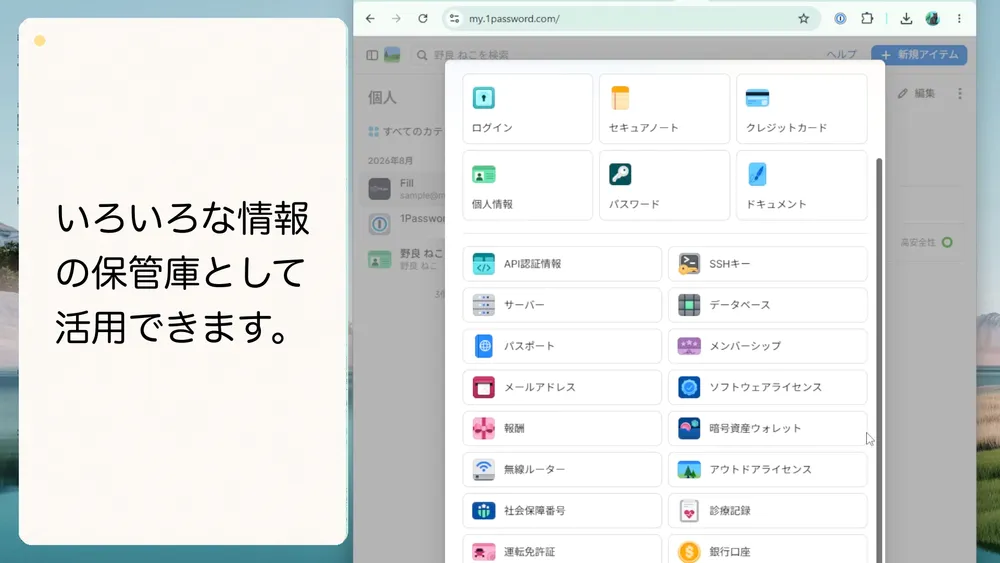Select the Fill item in the list
This screenshot has height=563, width=1000.
(404, 189)
